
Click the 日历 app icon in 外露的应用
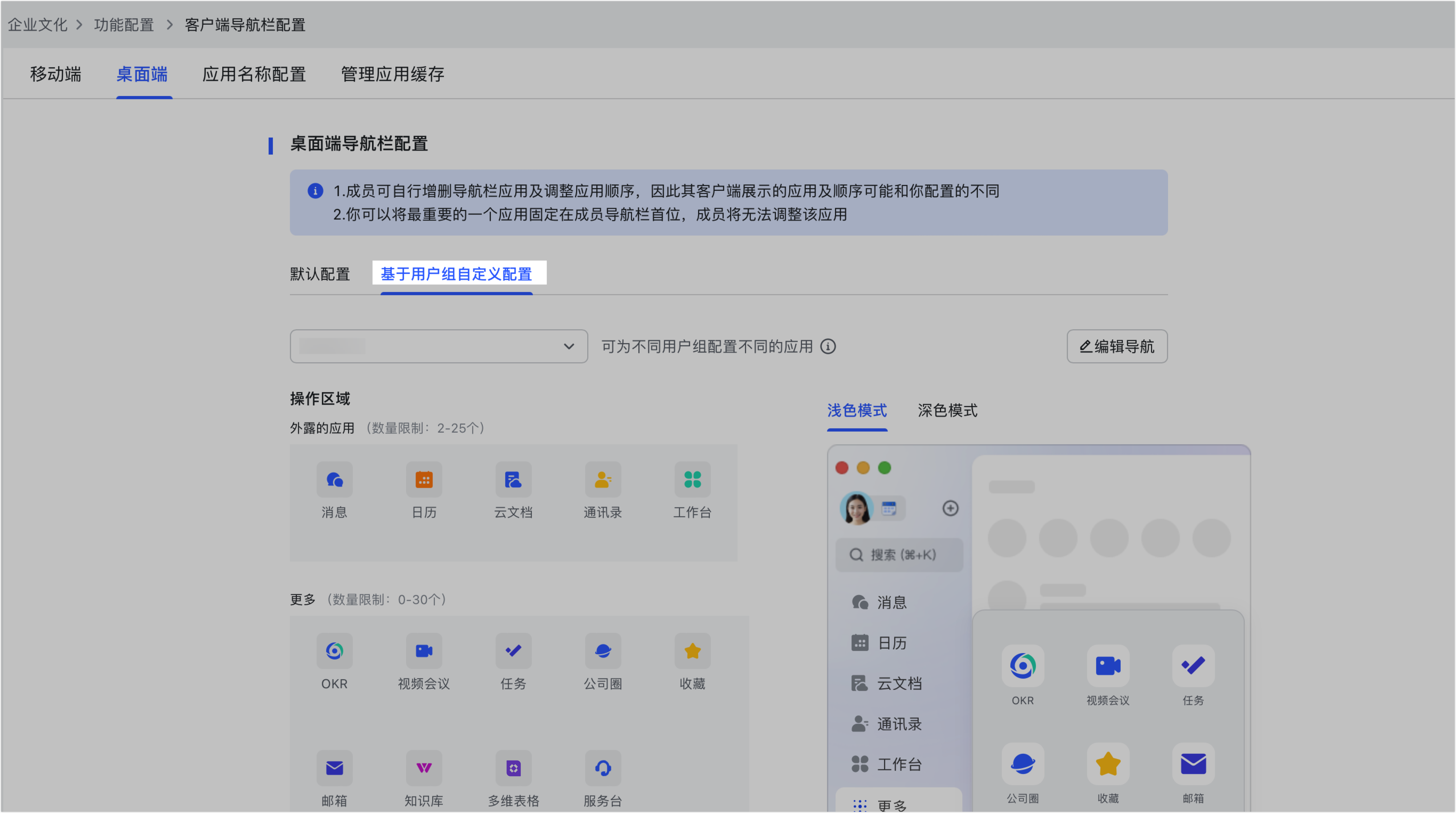[424, 480]
